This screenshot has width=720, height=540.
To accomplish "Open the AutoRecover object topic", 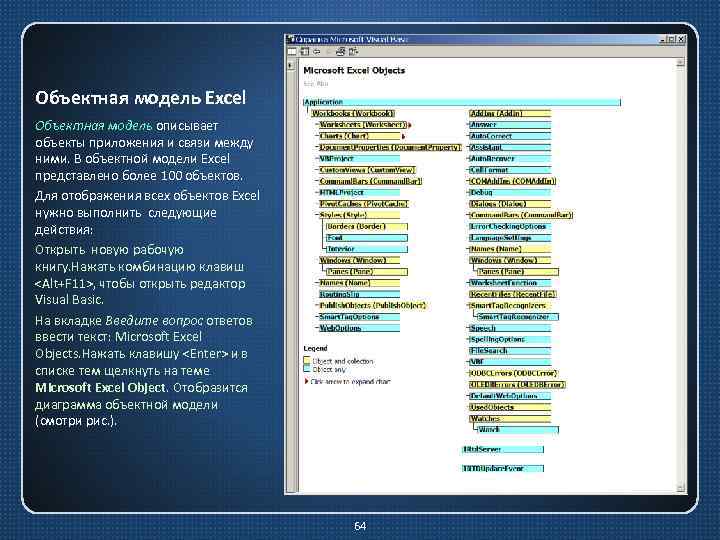I will point(510,158).
